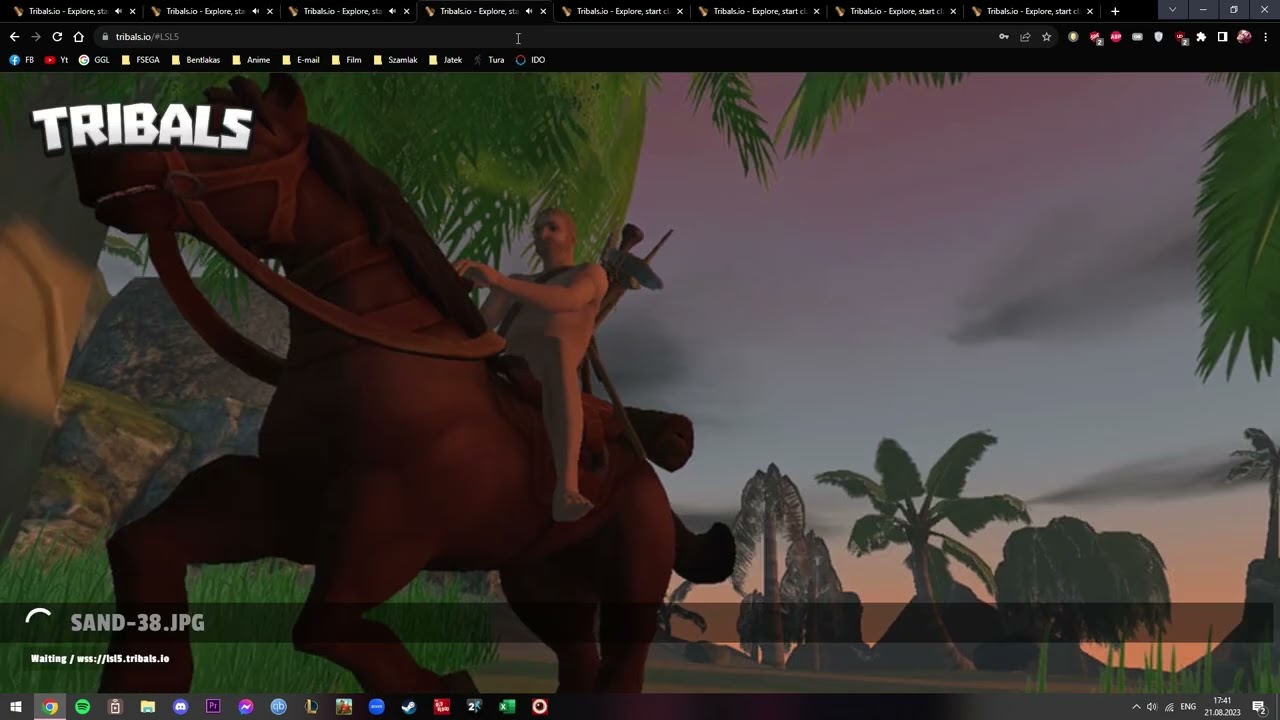Open League of Legends from the taskbar
Image resolution: width=1280 pixels, height=720 pixels.
(311, 707)
